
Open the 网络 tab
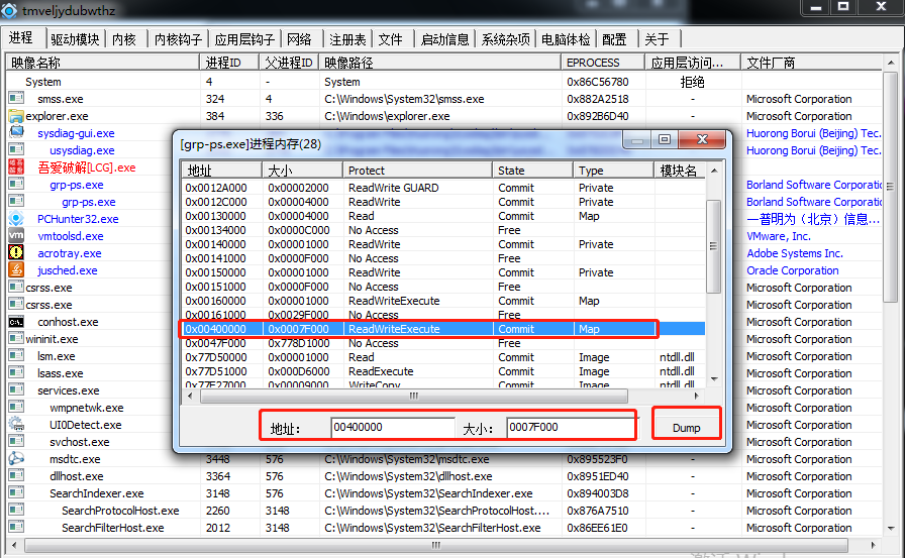pos(299,39)
